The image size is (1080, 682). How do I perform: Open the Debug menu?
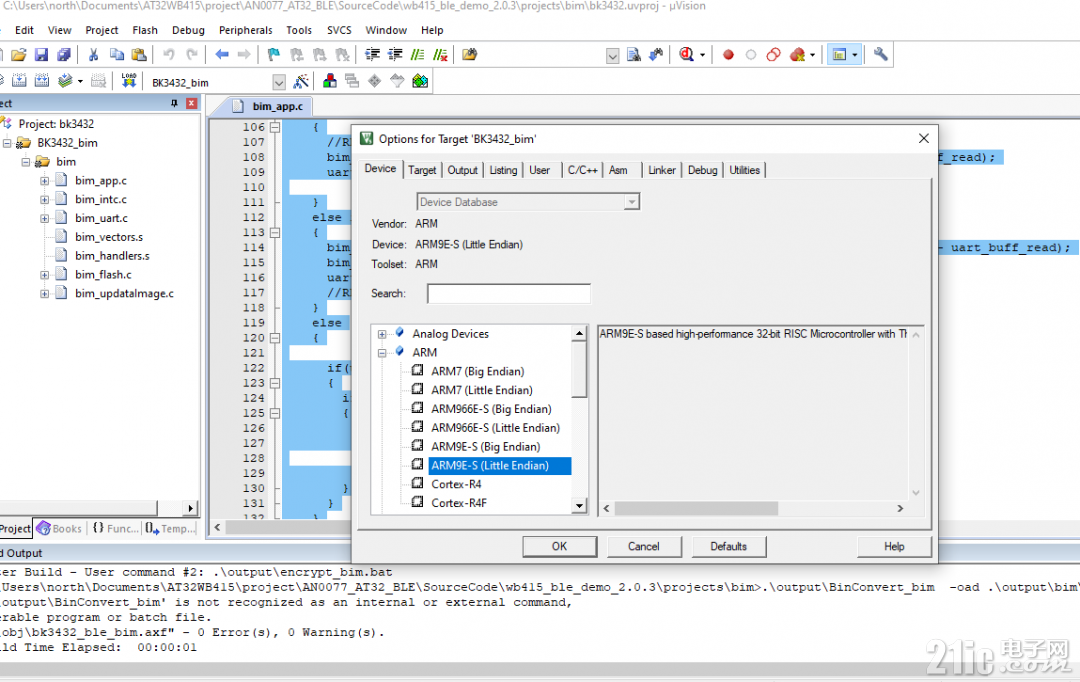click(x=188, y=30)
